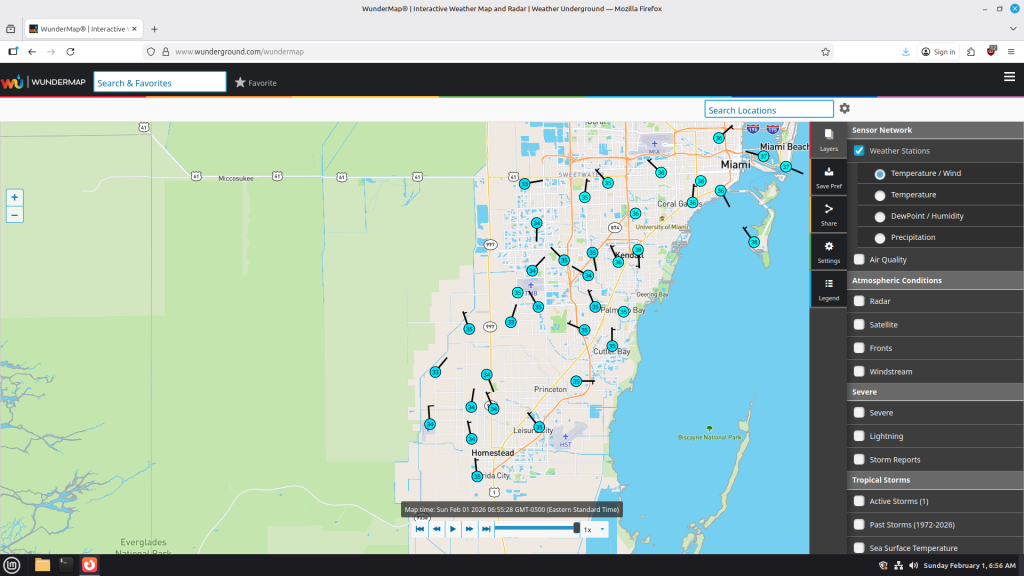Click the map timeline slider handle
The width and height of the screenshot is (1024, 576).
pyautogui.click(x=577, y=528)
